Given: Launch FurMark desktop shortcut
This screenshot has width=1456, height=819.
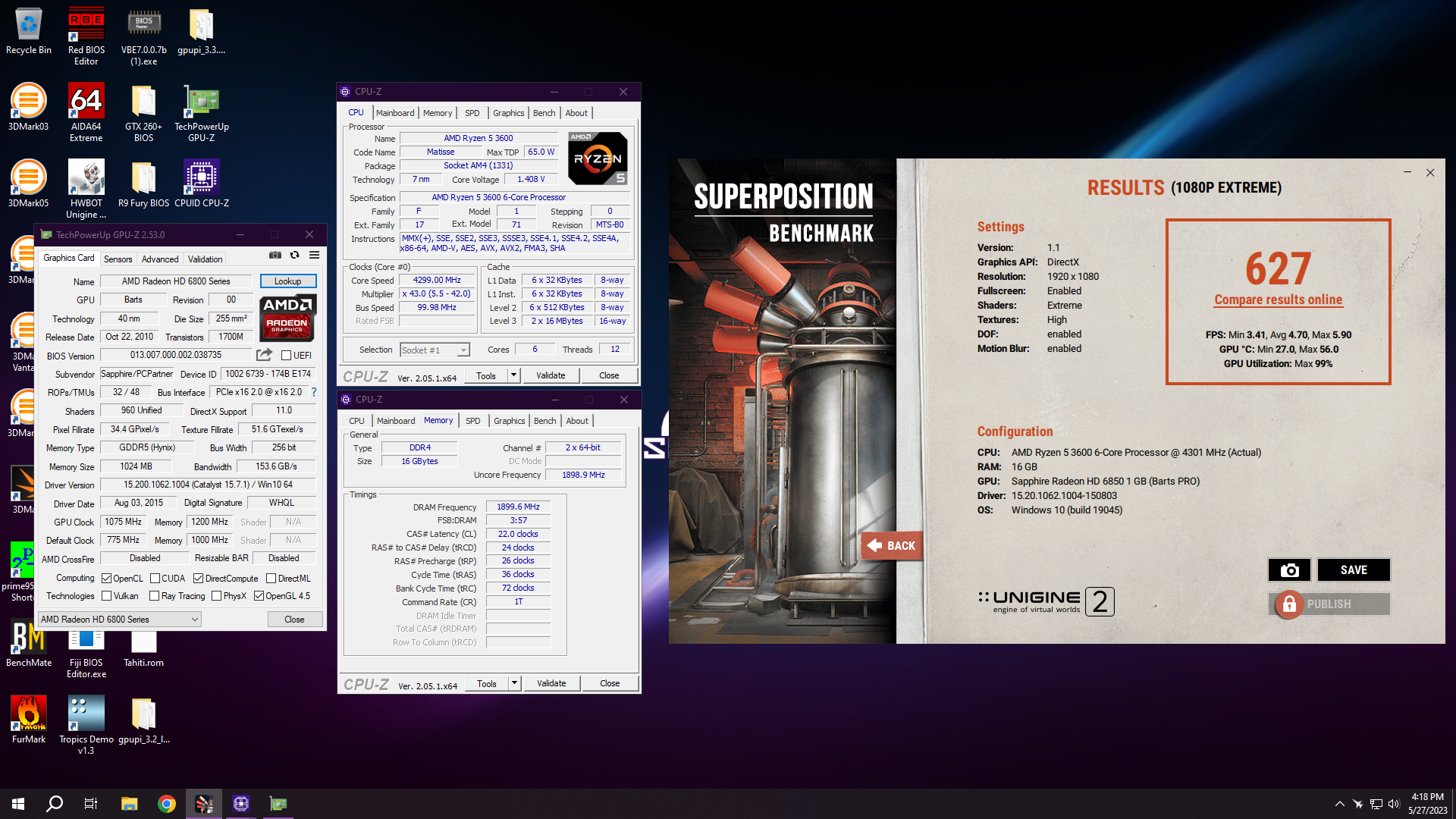Looking at the screenshot, I should [x=29, y=720].
